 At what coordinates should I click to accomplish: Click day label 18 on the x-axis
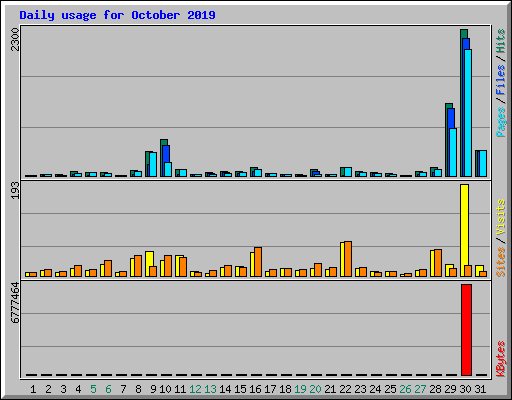click(285, 389)
